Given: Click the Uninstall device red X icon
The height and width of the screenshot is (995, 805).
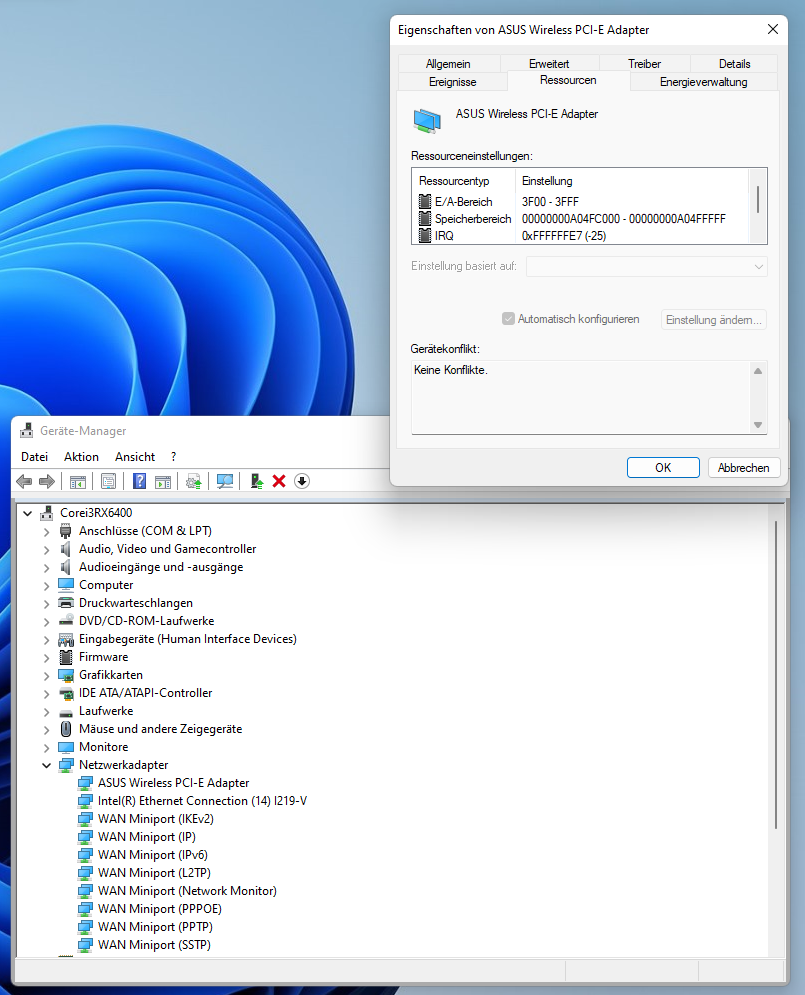Looking at the screenshot, I should [x=277, y=481].
